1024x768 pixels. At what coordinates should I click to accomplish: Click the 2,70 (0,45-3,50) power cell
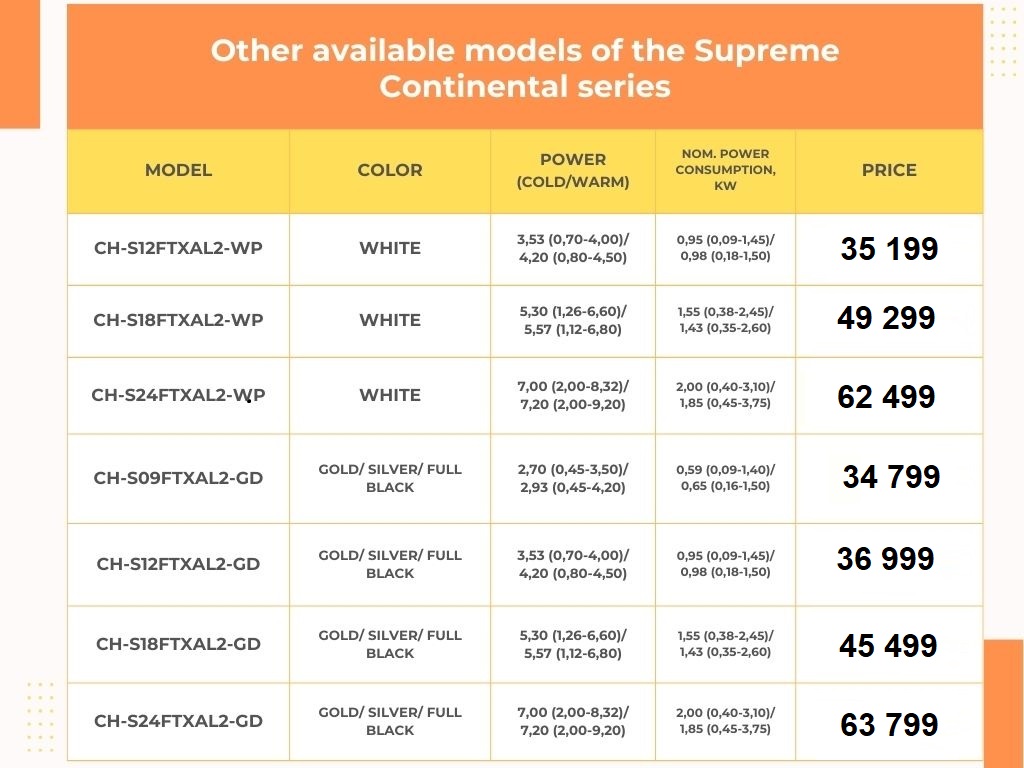573,478
